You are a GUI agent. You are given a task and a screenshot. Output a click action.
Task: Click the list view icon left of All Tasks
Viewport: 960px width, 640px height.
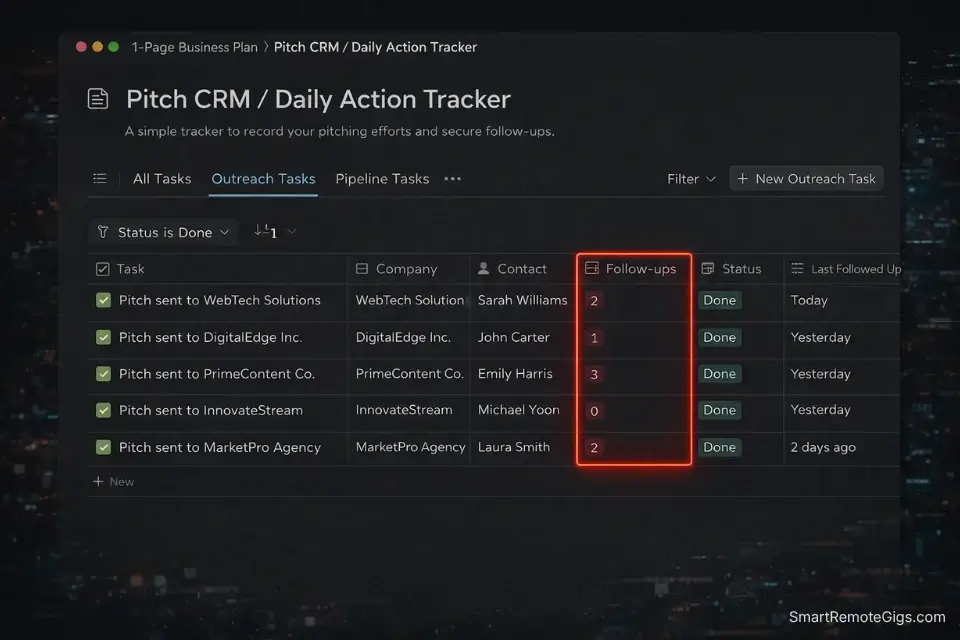click(x=99, y=178)
